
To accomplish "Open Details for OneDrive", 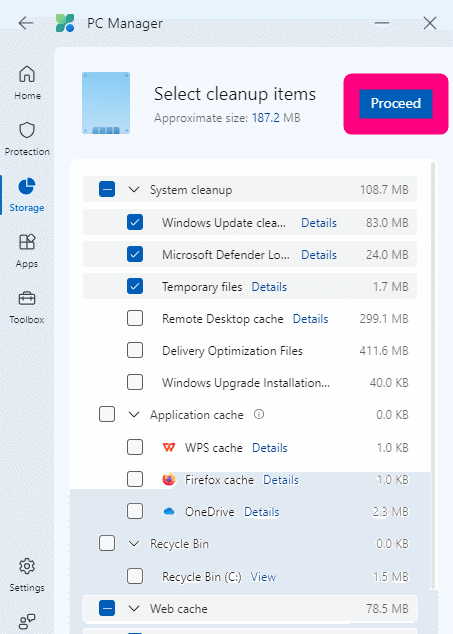I will pos(261,512).
